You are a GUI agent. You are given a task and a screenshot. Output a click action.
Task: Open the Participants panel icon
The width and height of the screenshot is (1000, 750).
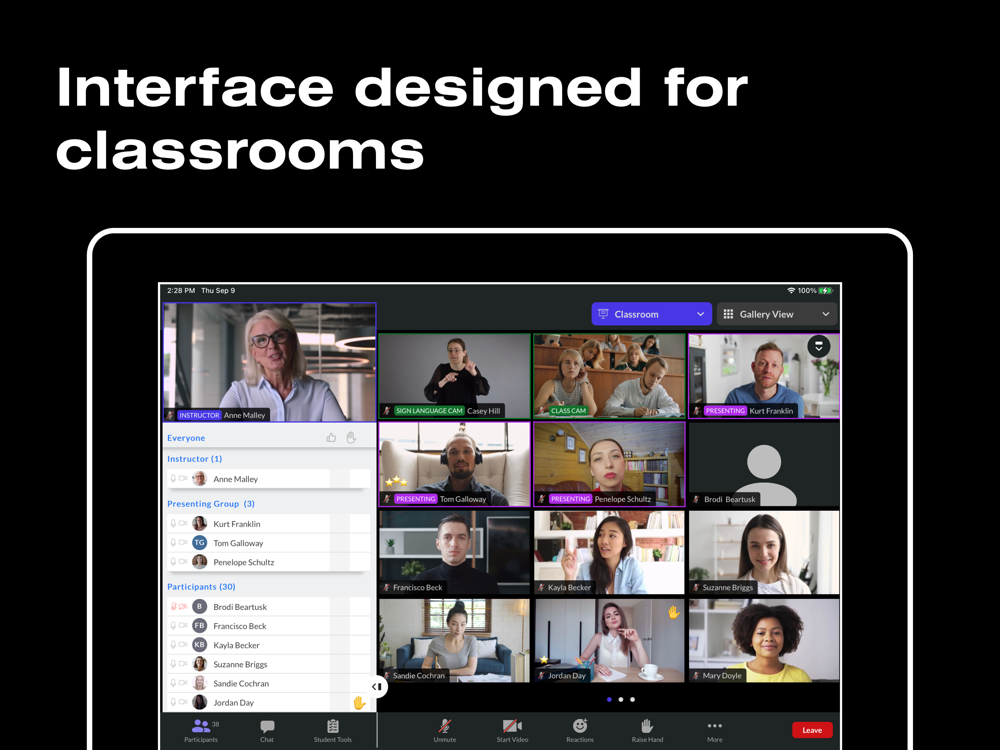click(201, 726)
